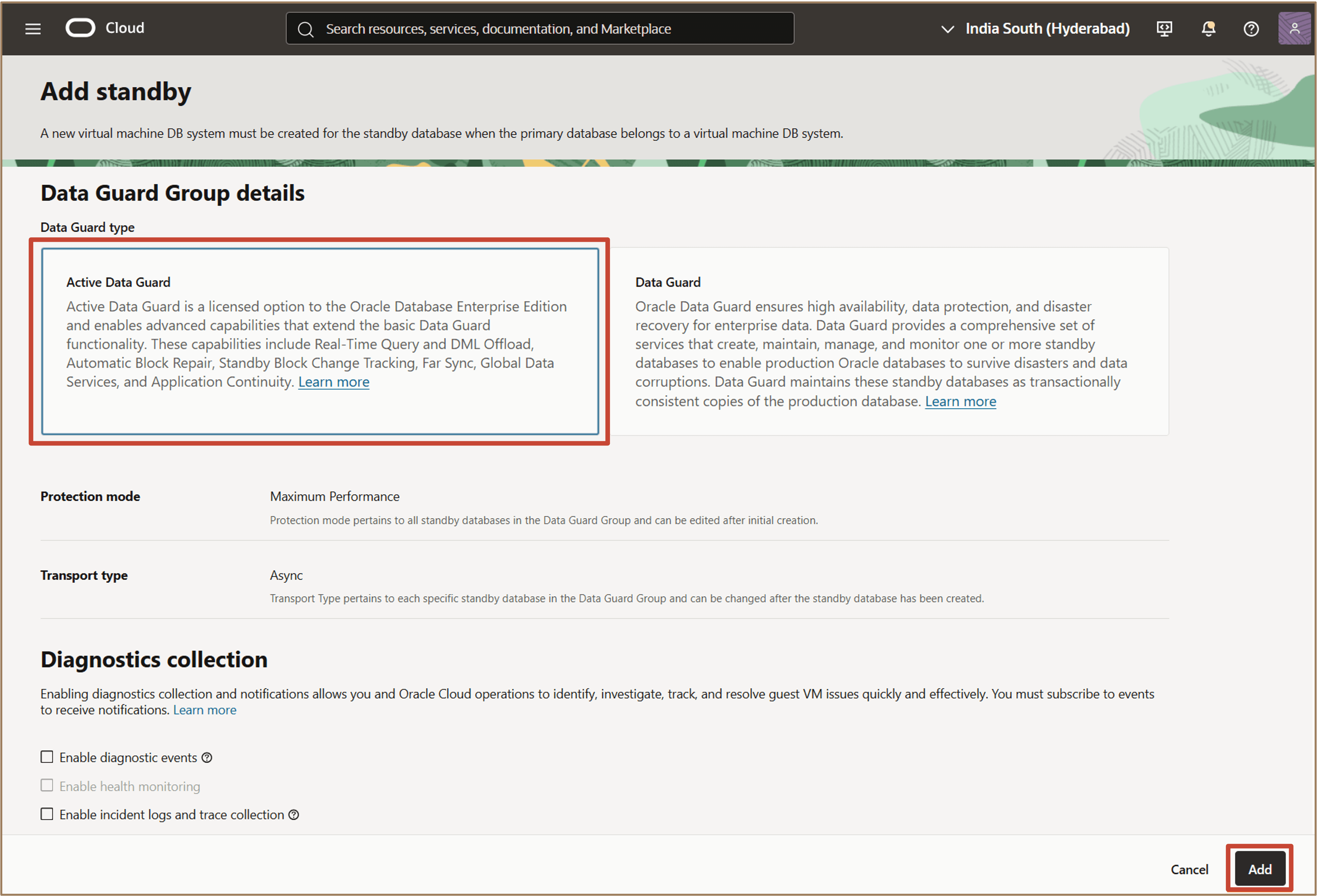Open the notifications bell

click(1208, 28)
